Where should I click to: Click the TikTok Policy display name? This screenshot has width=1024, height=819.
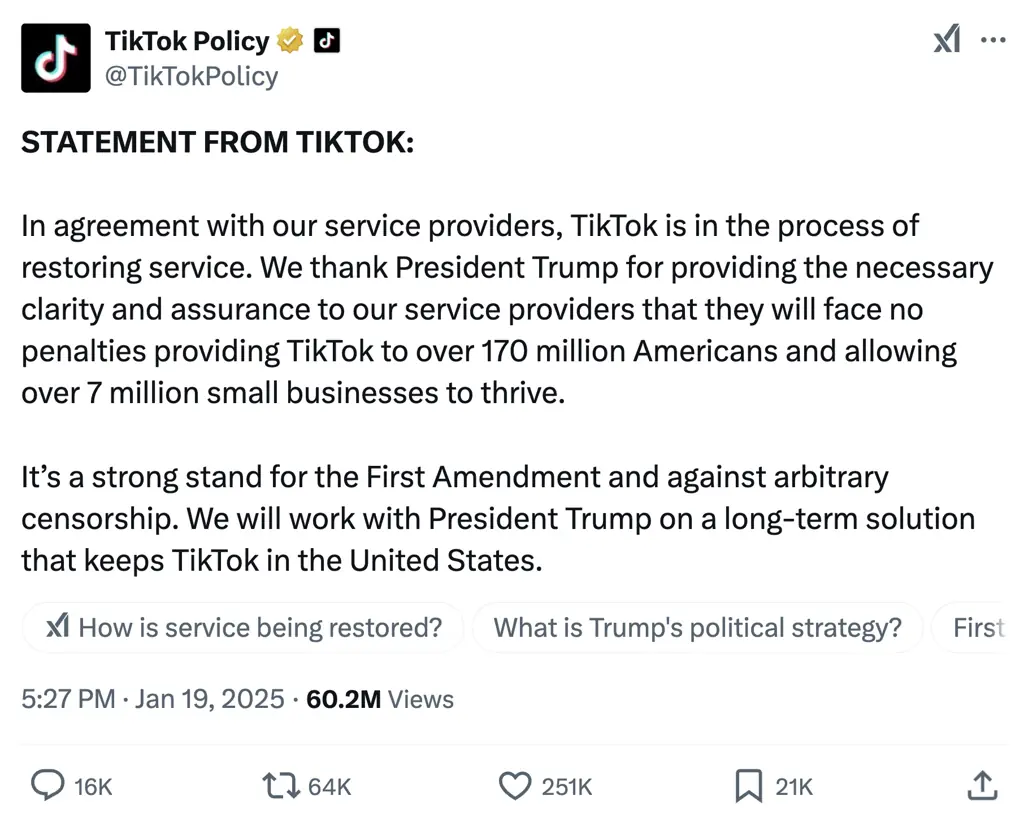186,40
